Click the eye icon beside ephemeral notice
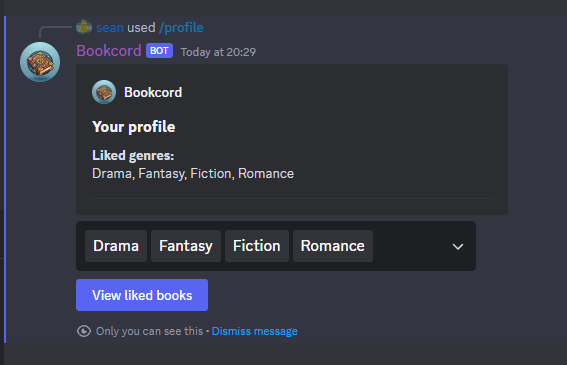The width and height of the screenshot is (567, 365). [84, 331]
